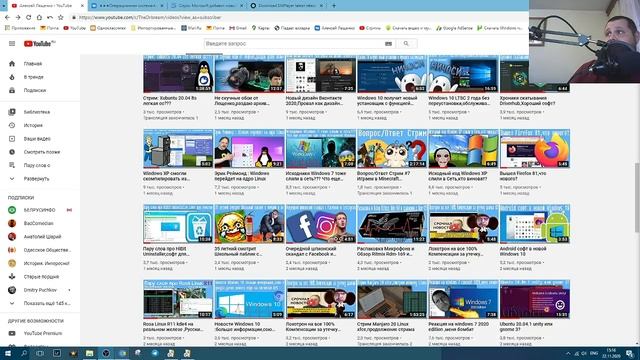Open a new browser tab

[x=334, y=6]
